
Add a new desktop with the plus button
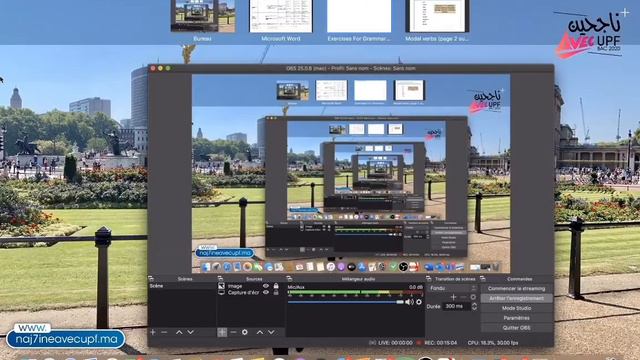[625, 13]
